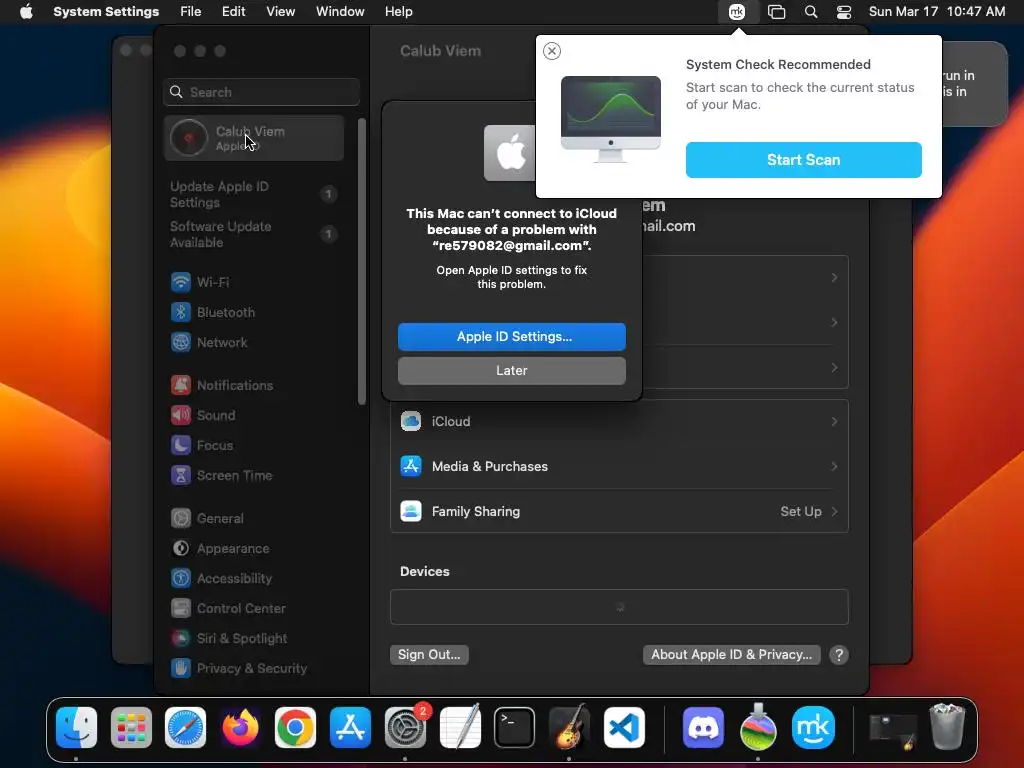Open the View menu

[280, 12]
